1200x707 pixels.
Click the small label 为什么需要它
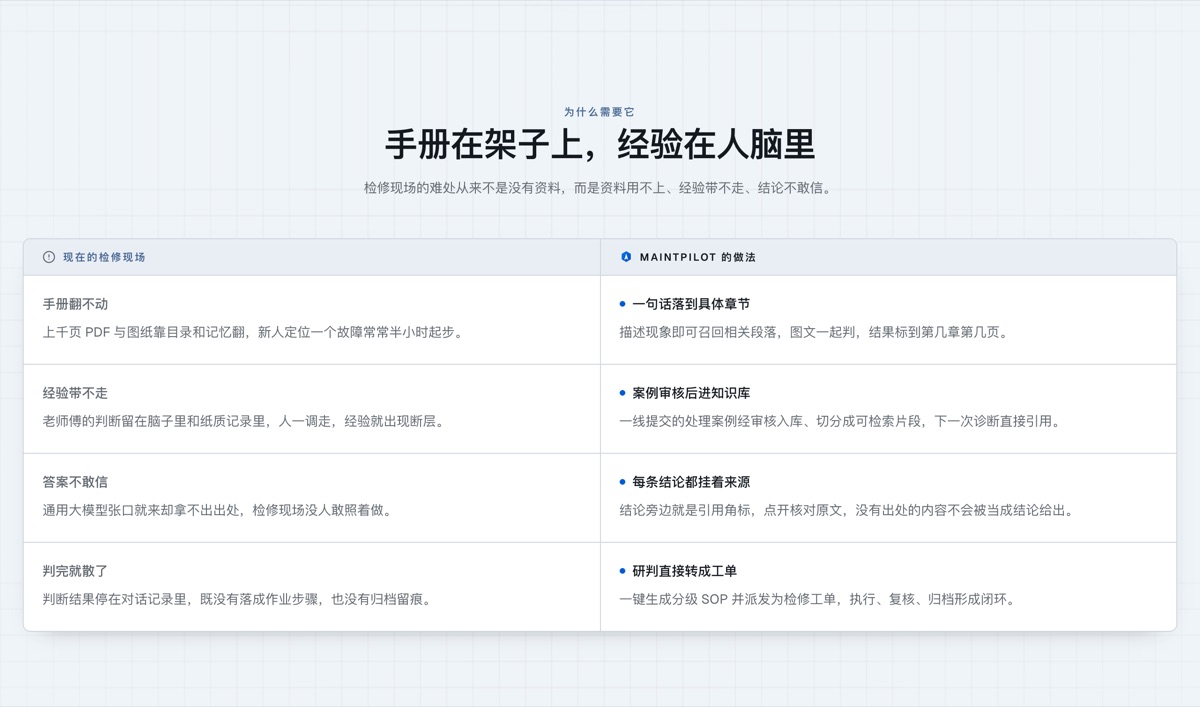tap(599, 112)
